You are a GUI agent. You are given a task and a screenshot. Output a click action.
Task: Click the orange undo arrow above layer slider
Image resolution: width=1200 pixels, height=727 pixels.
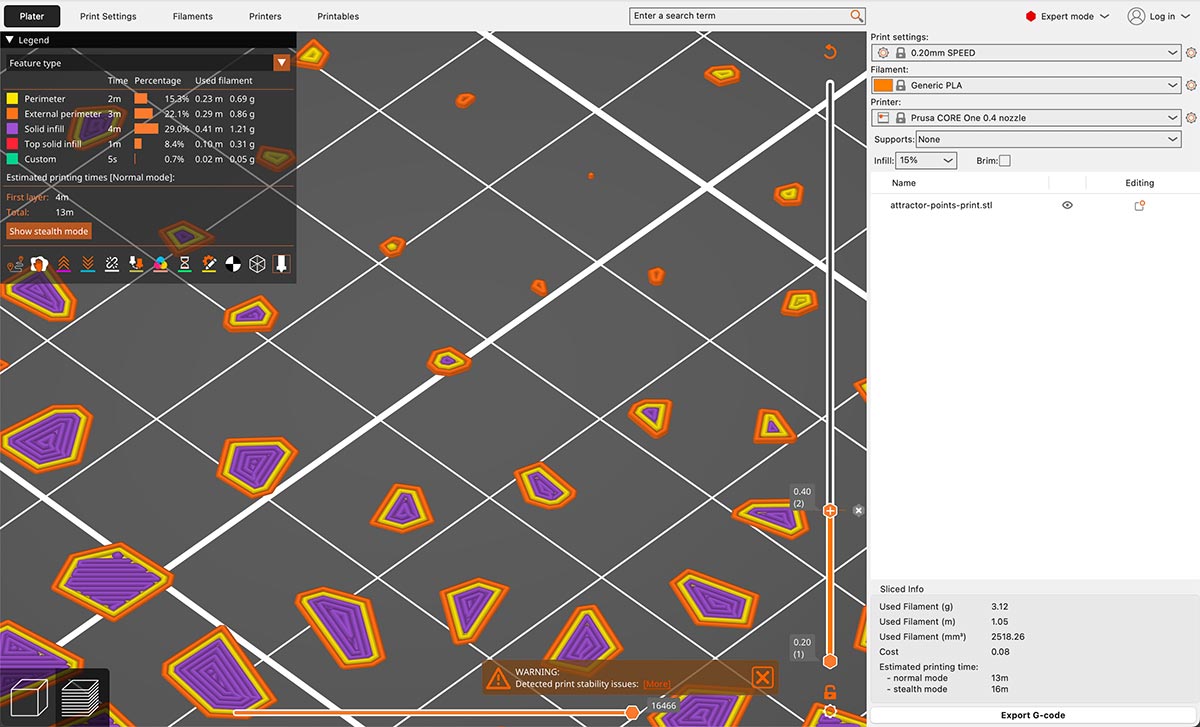click(x=829, y=52)
